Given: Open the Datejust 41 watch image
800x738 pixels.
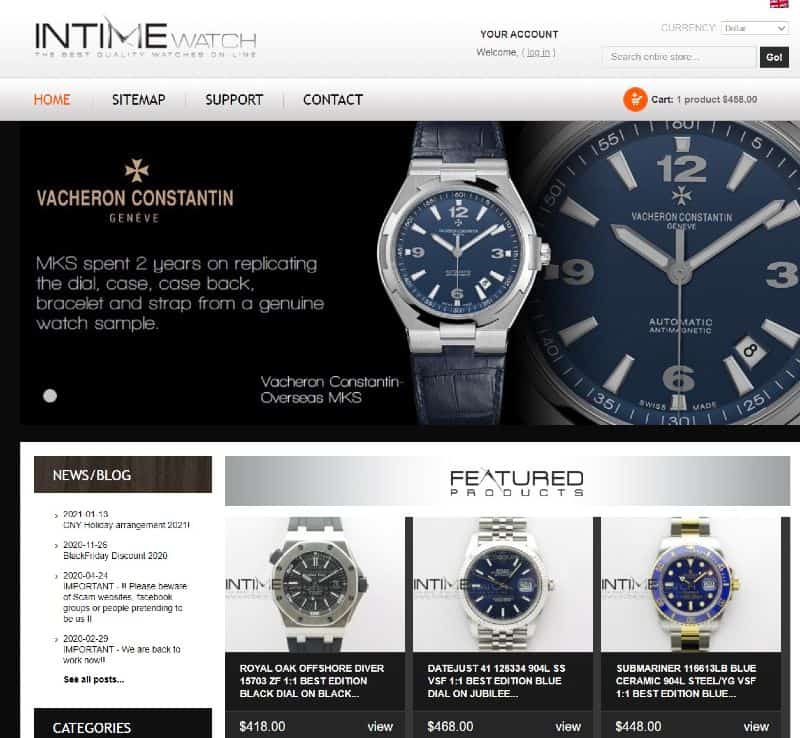Looking at the screenshot, I should tap(503, 584).
